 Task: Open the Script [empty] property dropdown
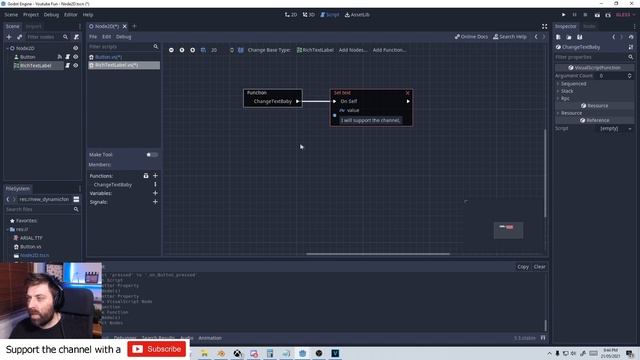click(615, 129)
